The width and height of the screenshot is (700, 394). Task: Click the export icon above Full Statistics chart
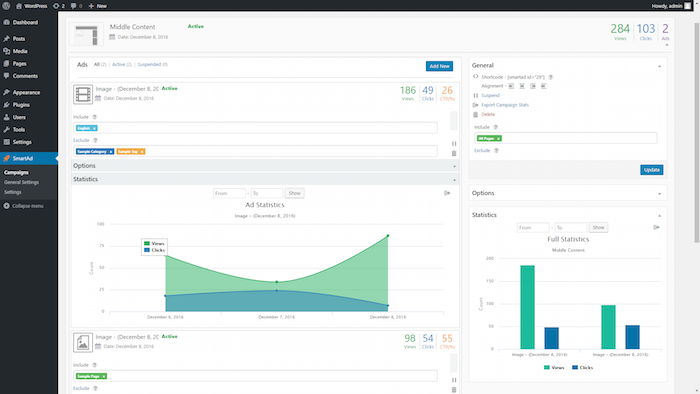pyautogui.click(x=656, y=228)
